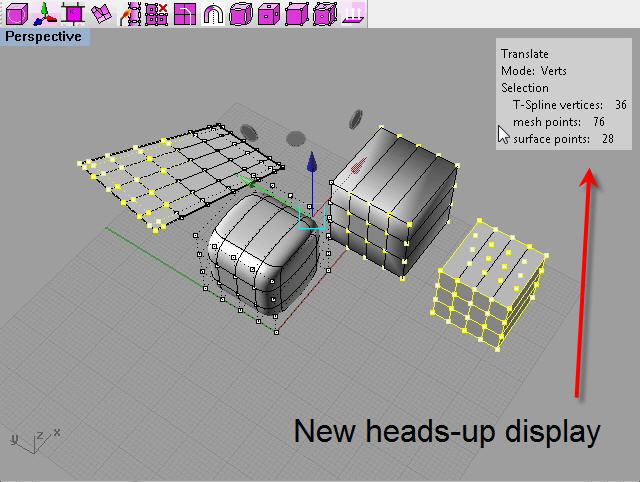Choose the flame weld edge tool
Viewport: 640px width, 482px height.
pos(130,13)
